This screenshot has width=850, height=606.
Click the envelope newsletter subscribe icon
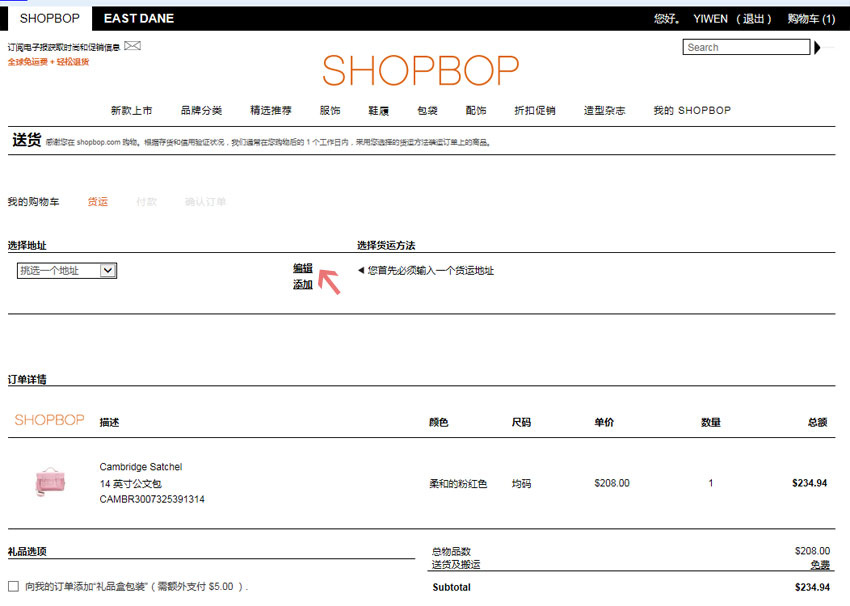click(132, 46)
